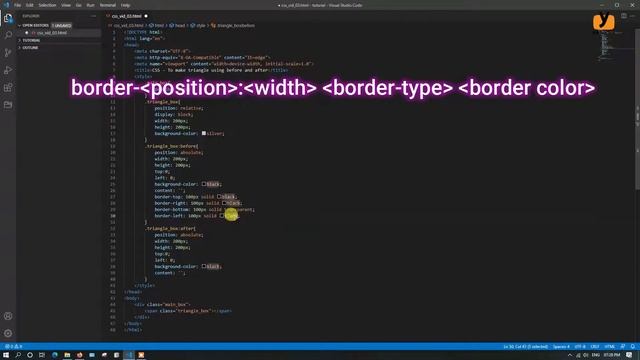Click the CRLF line ending indicator
The image size is (640, 360).
[x=595, y=347]
